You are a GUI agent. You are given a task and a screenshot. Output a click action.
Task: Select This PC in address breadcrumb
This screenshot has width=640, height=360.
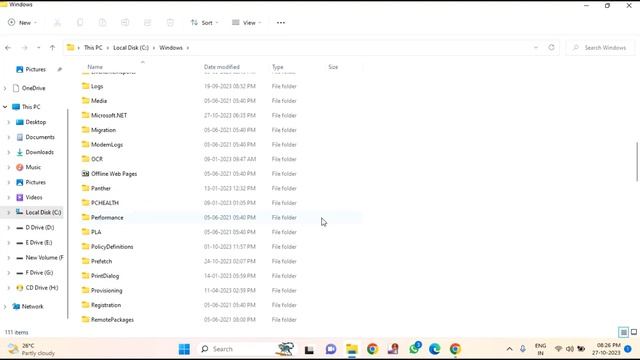[93, 48]
